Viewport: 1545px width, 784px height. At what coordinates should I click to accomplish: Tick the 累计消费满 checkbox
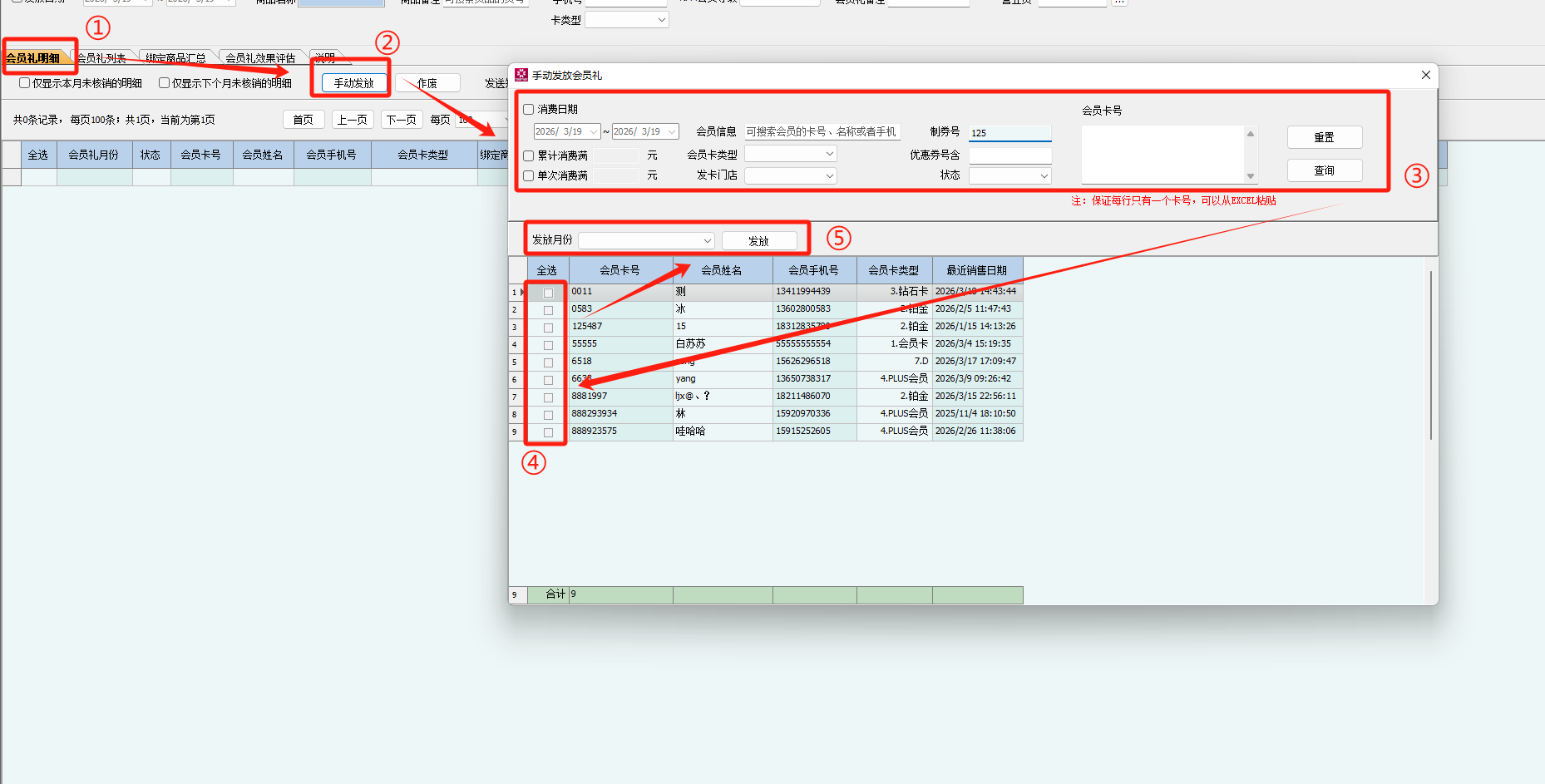pos(529,156)
